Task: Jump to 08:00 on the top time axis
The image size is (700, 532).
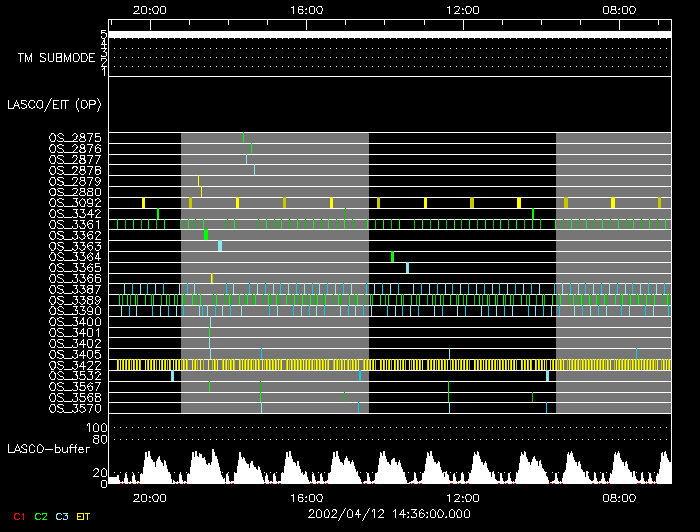Action: [620, 10]
